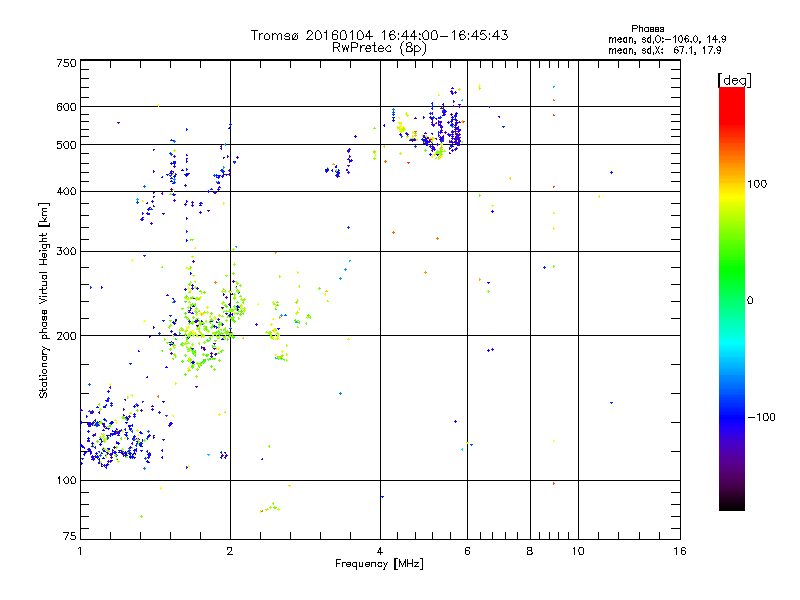800x600 pixels.
Task: Click the x-axis tick label '1'
Action: (80, 551)
